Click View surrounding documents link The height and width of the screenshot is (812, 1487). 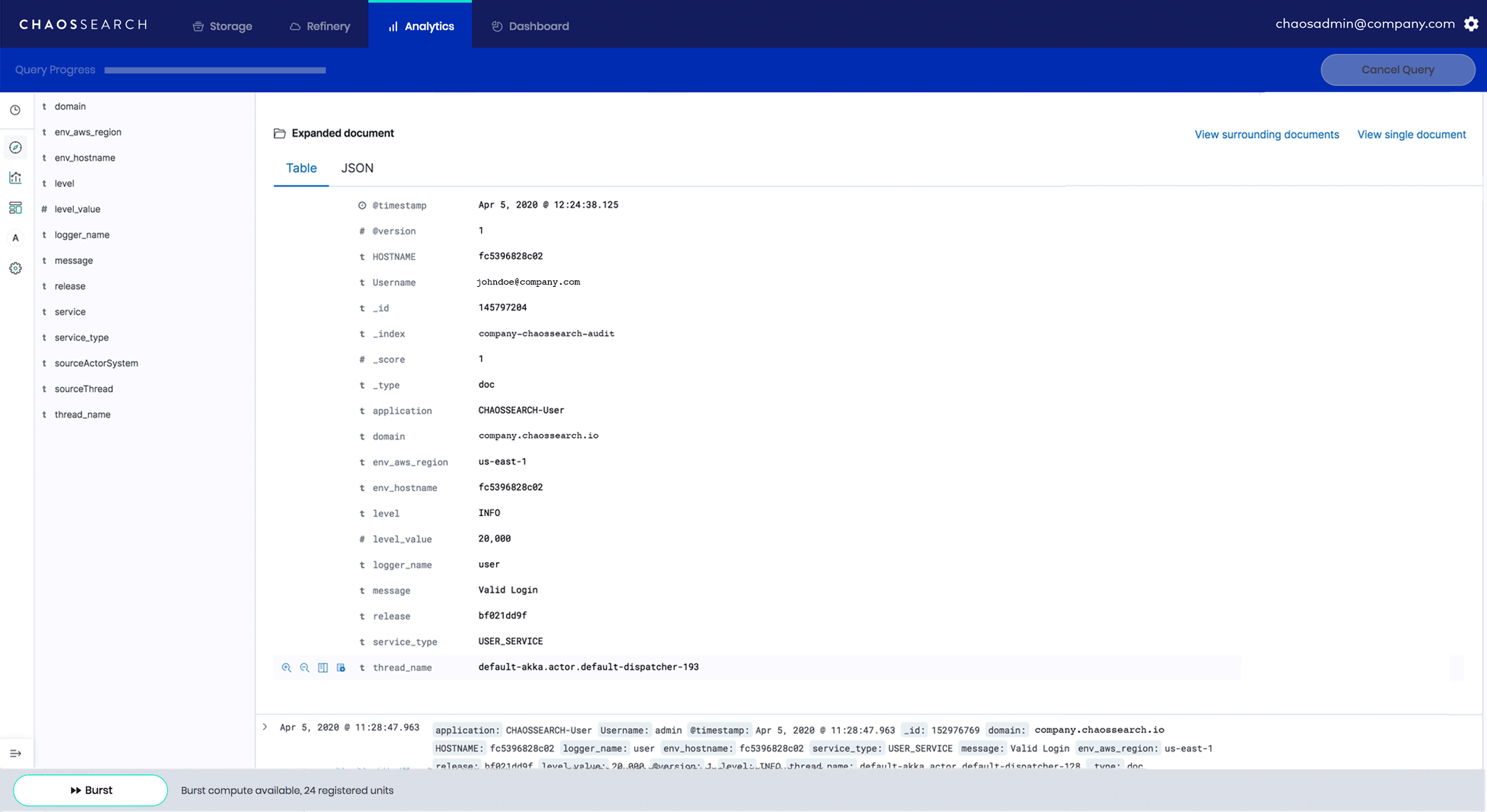coord(1266,135)
